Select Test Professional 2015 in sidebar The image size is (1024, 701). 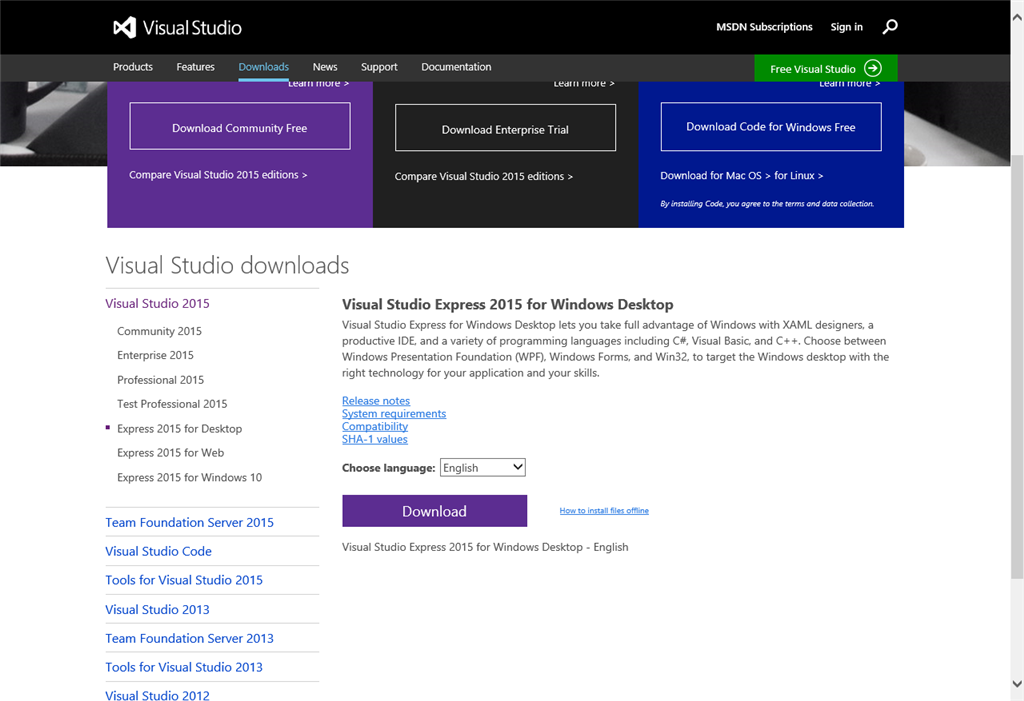(172, 404)
